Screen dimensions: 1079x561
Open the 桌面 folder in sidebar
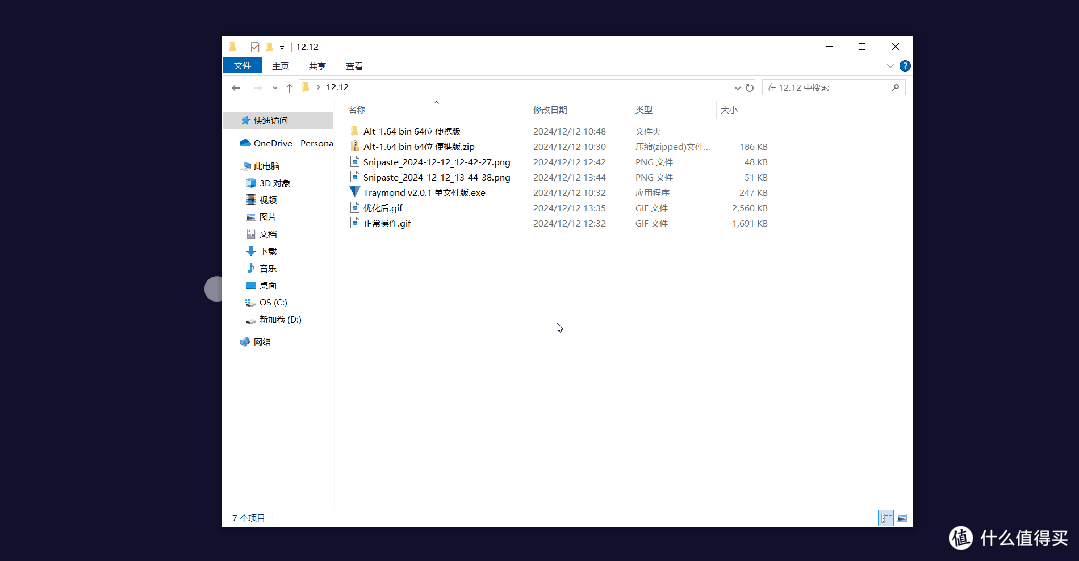pos(261,285)
